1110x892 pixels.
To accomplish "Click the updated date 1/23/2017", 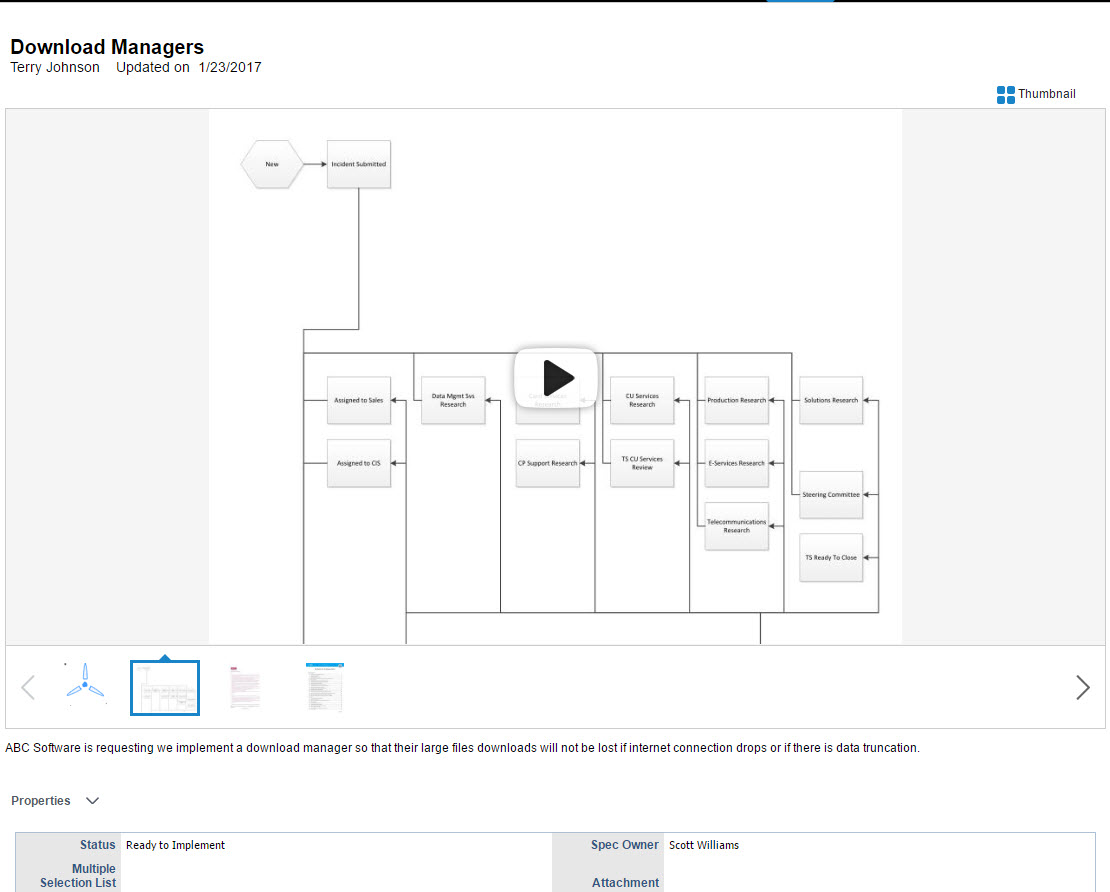I will (230, 67).
